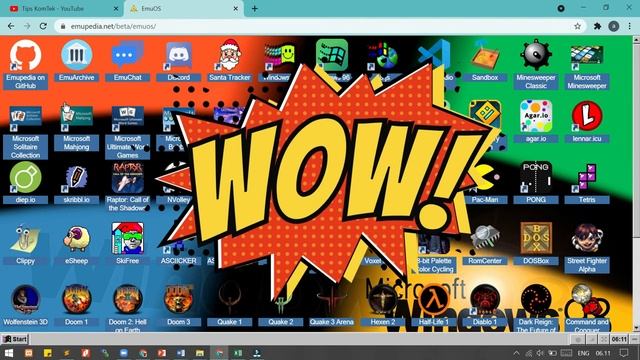Launch Street Fighter Alpha

pos(587,248)
